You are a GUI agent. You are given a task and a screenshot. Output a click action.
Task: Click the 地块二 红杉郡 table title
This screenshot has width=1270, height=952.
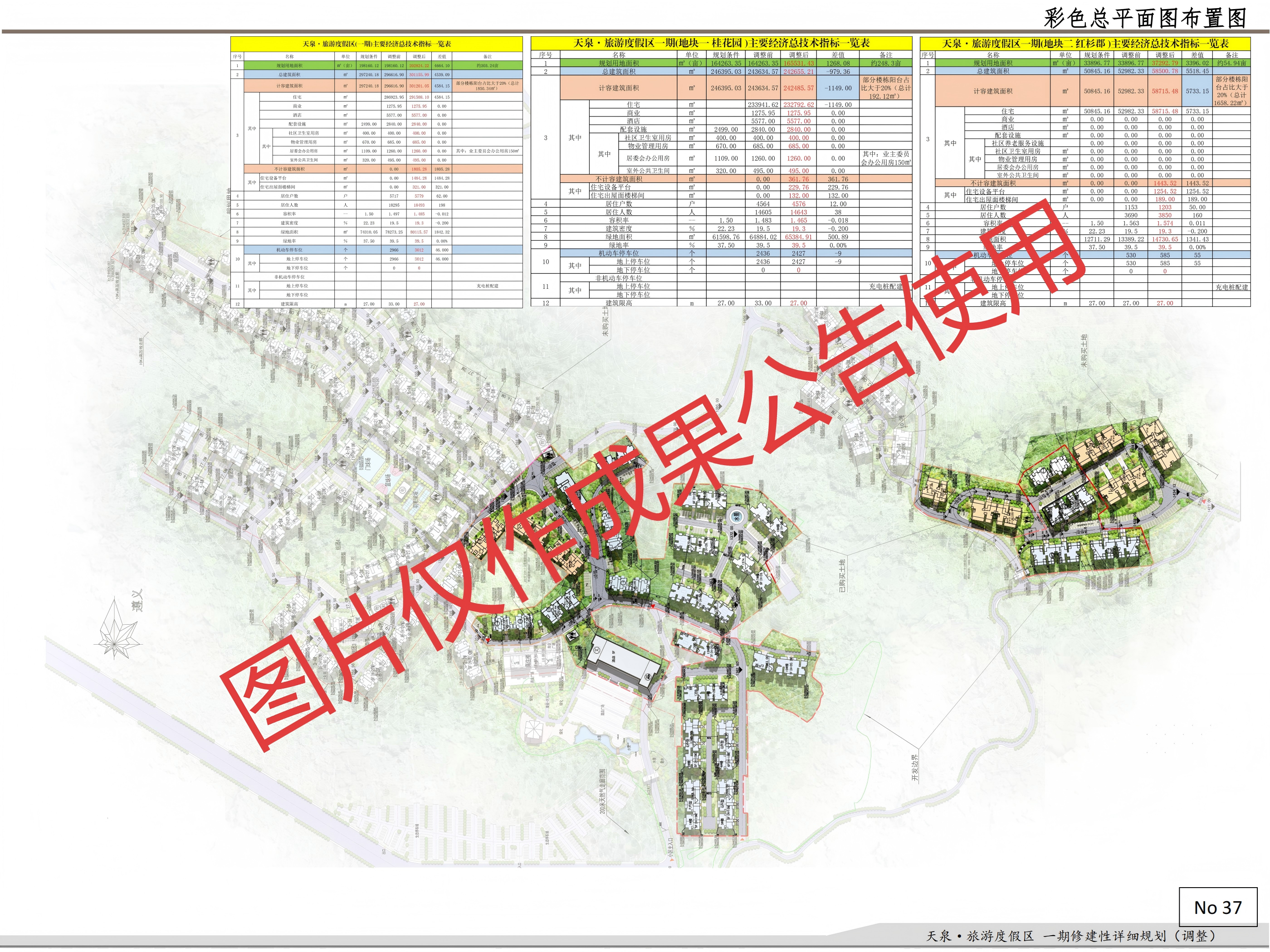pos(1085,44)
